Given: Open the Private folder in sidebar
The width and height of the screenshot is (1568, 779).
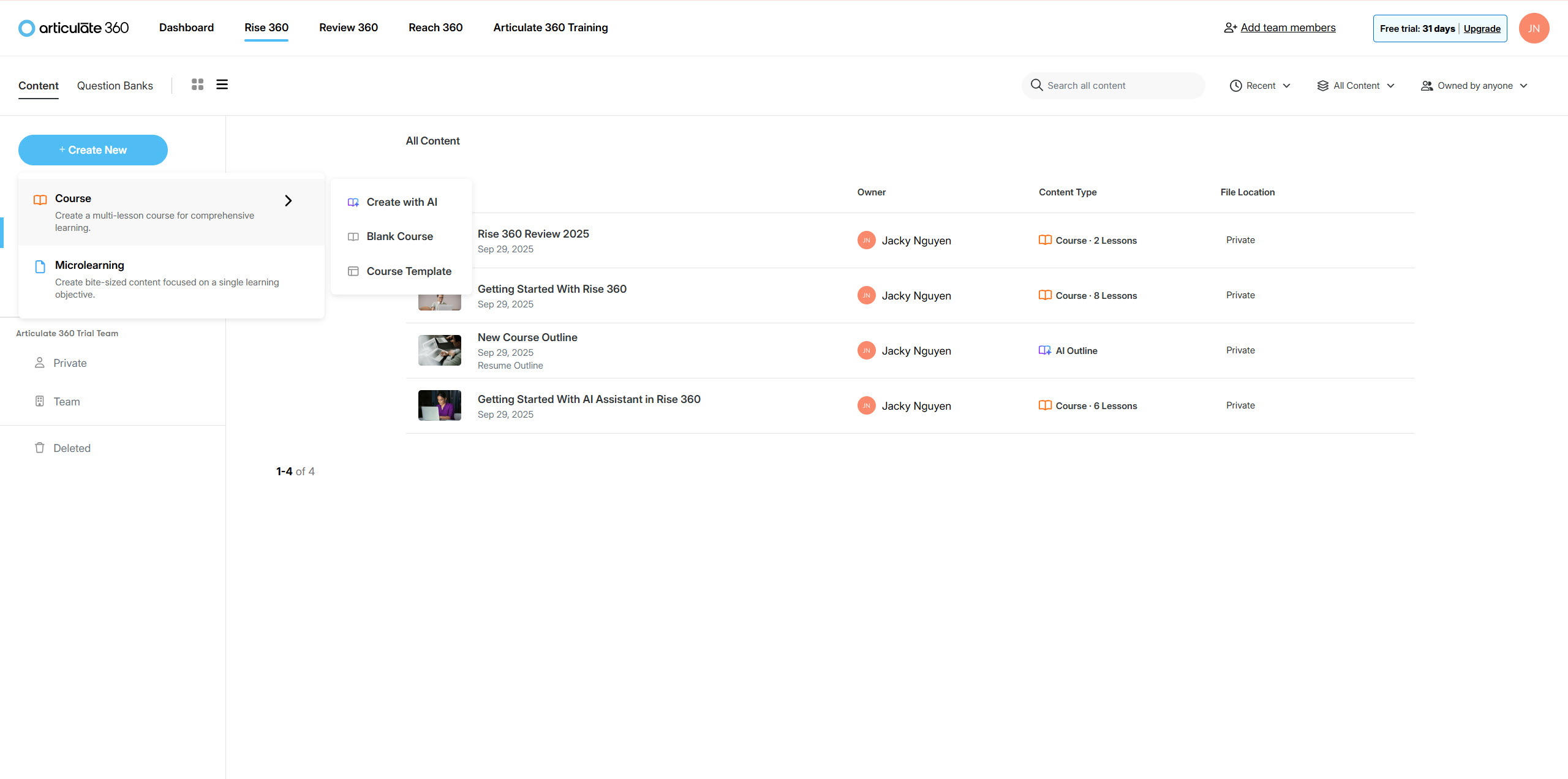Looking at the screenshot, I should tap(70, 363).
